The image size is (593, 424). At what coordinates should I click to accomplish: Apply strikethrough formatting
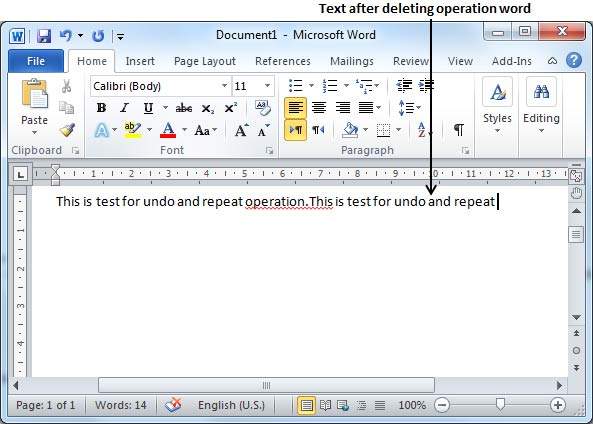tap(184, 109)
